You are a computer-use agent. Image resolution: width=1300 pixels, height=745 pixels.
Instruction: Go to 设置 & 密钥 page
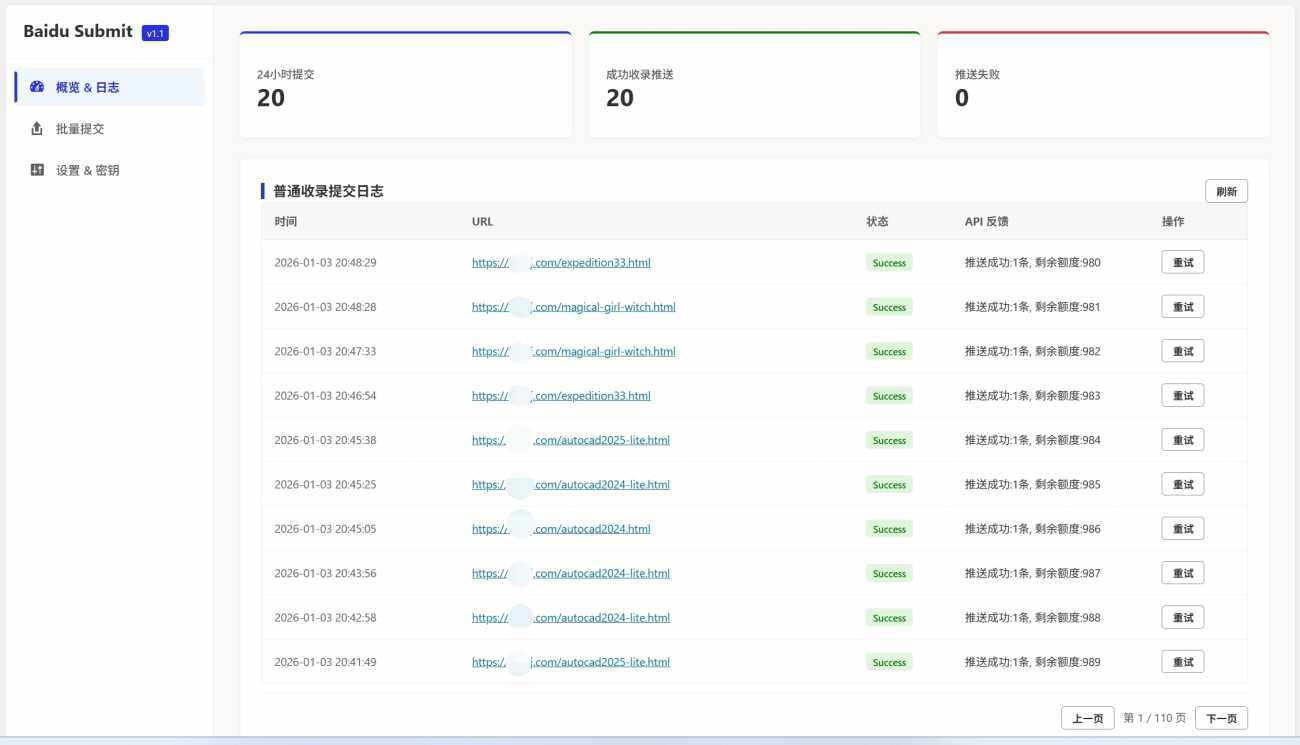(87, 170)
